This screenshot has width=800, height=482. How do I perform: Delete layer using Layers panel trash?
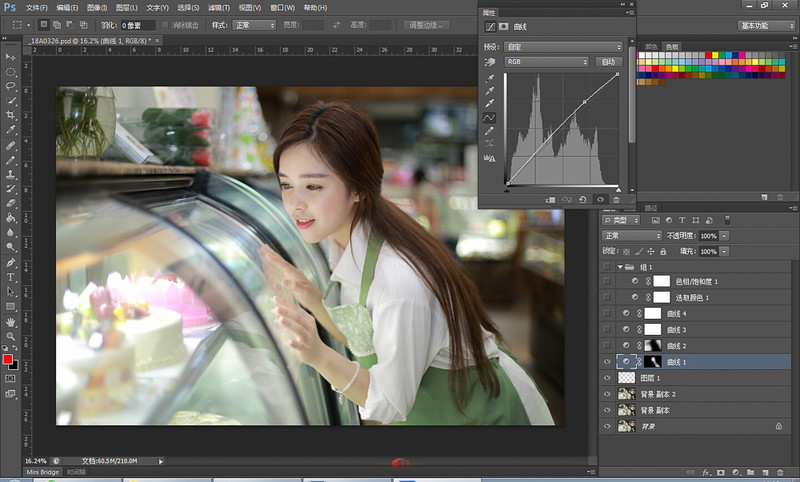780,473
